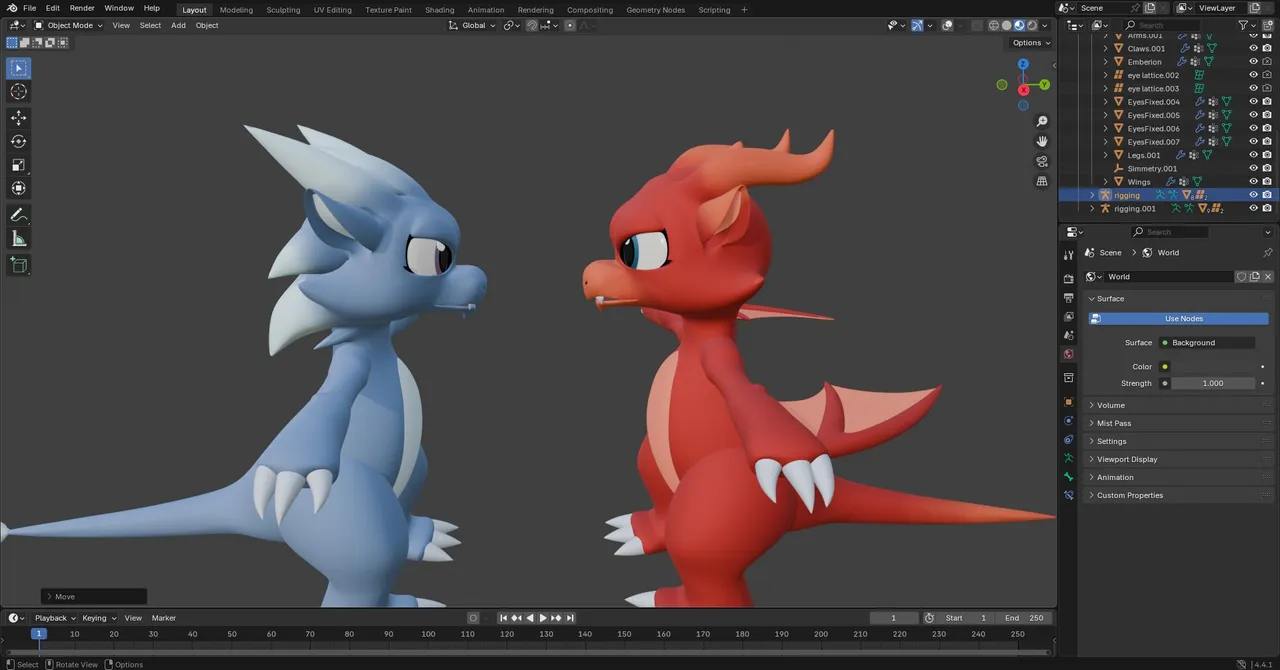Pick the Measure tool
Image resolution: width=1280 pixels, height=670 pixels.
(18, 238)
